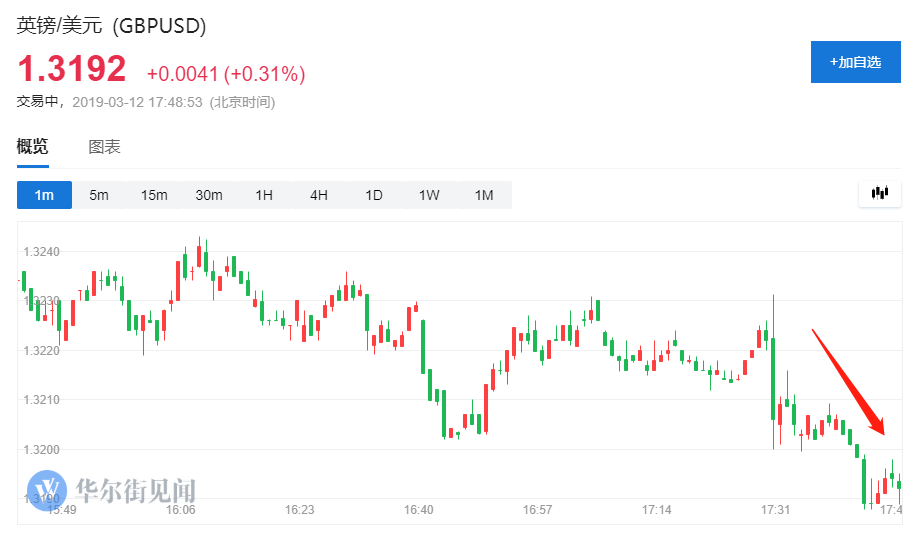Select the 1m timeframe

click(44, 195)
